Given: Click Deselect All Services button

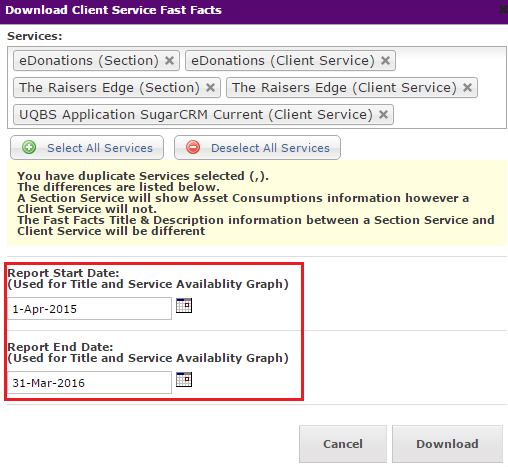Looking at the screenshot, I should (x=257, y=148).
